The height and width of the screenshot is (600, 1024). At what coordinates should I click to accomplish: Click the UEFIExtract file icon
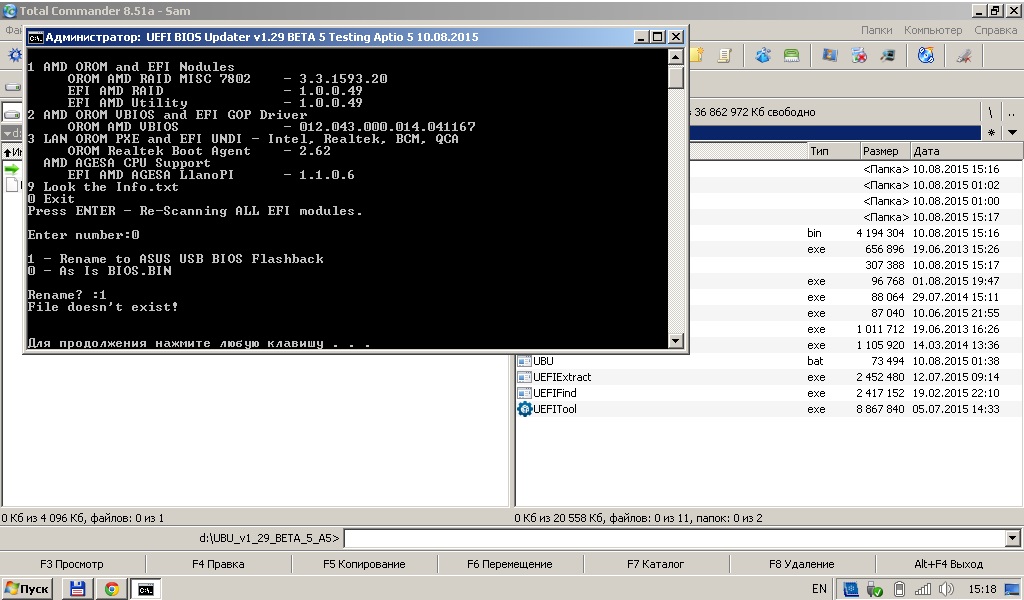524,377
